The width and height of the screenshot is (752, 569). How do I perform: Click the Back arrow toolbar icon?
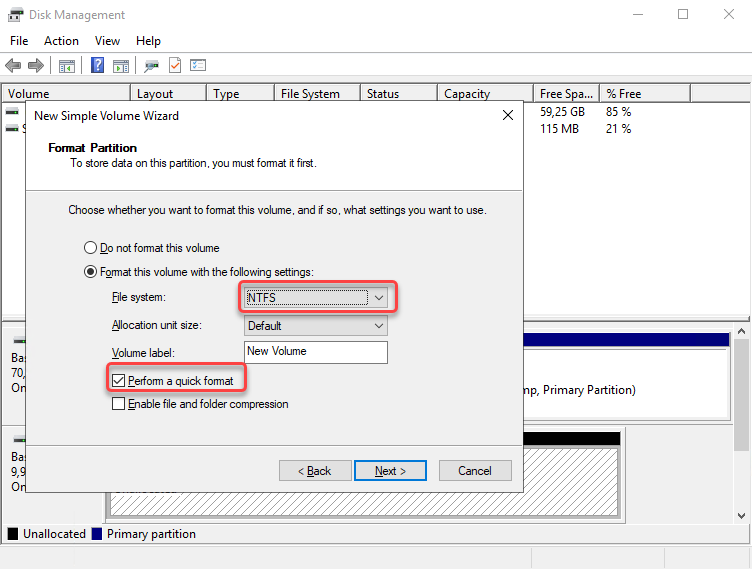point(13,66)
